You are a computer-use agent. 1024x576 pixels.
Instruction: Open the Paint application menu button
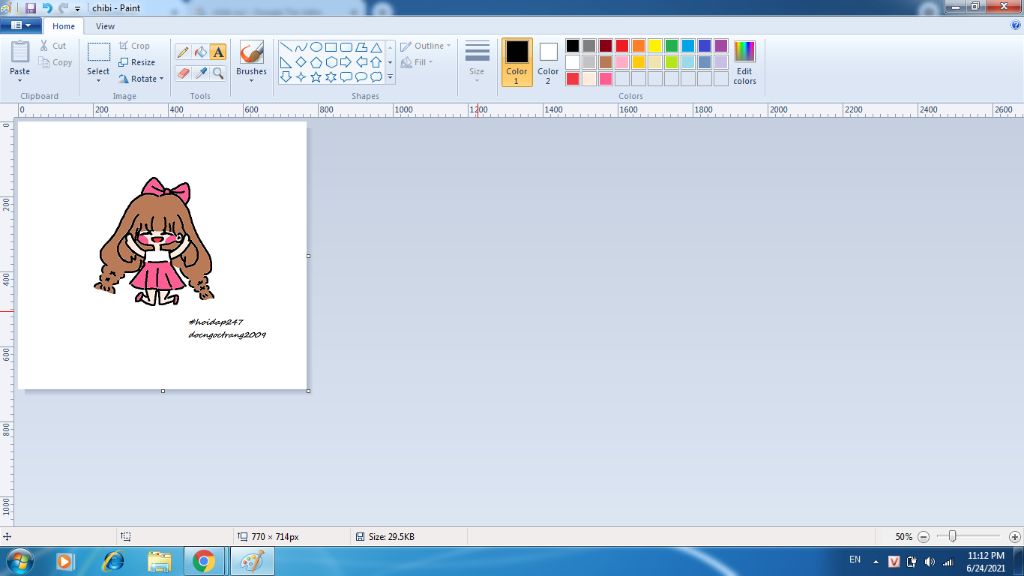(x=21, y=25)
